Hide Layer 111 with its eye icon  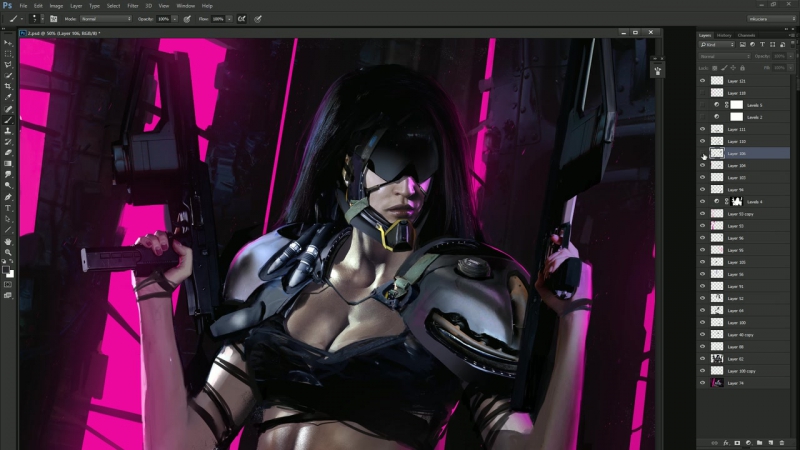pyautogui.click(x=703, y=129)
